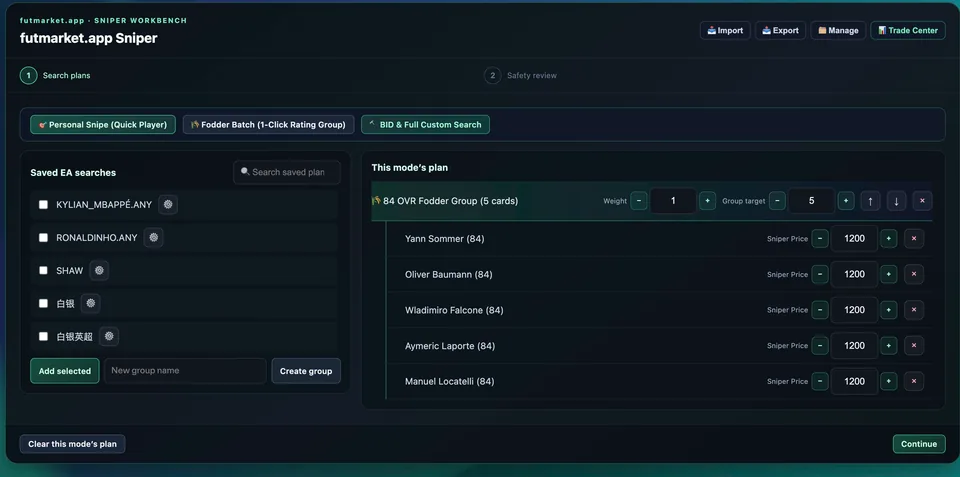
Task: Click Add selected button
Action: pos(65,371)
